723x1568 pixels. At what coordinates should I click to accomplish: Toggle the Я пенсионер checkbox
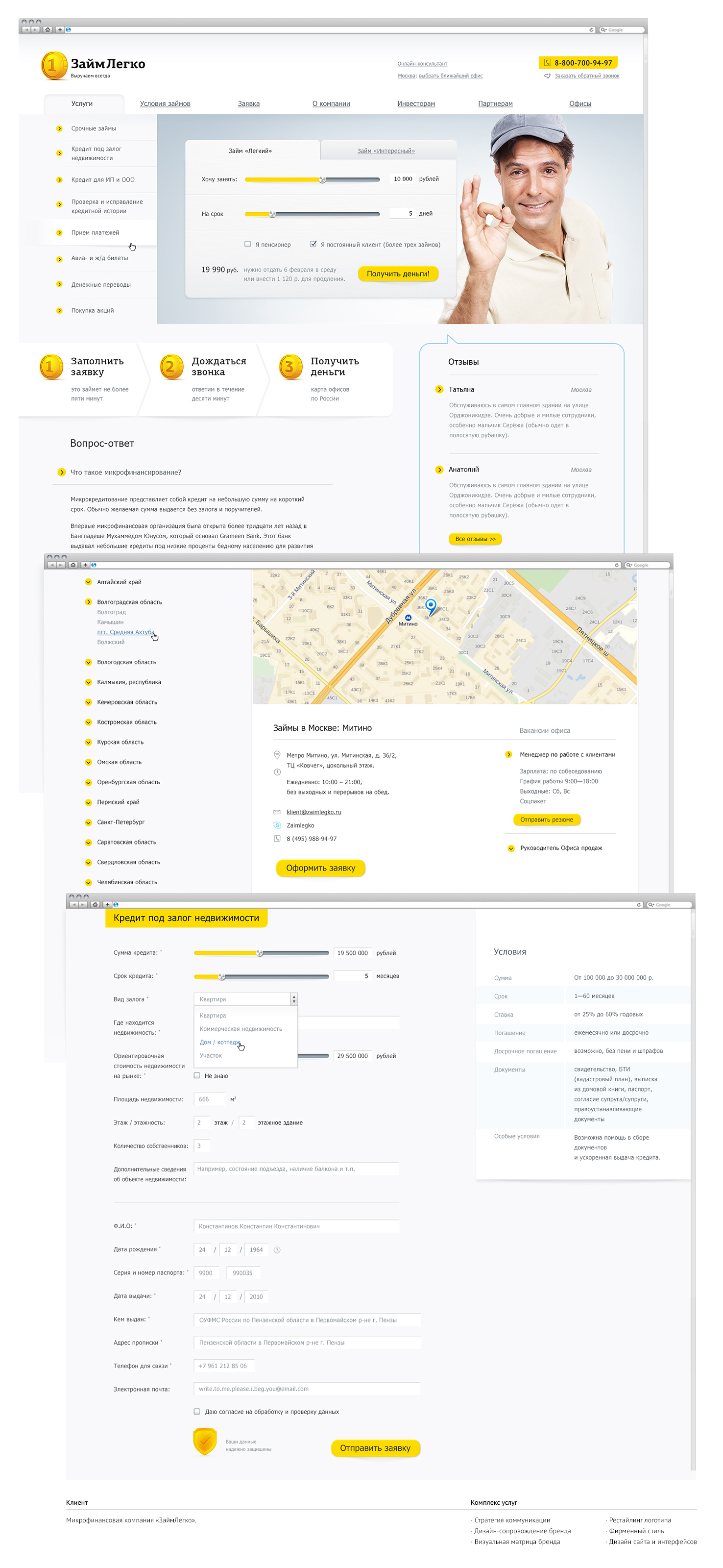click(247, 244)
